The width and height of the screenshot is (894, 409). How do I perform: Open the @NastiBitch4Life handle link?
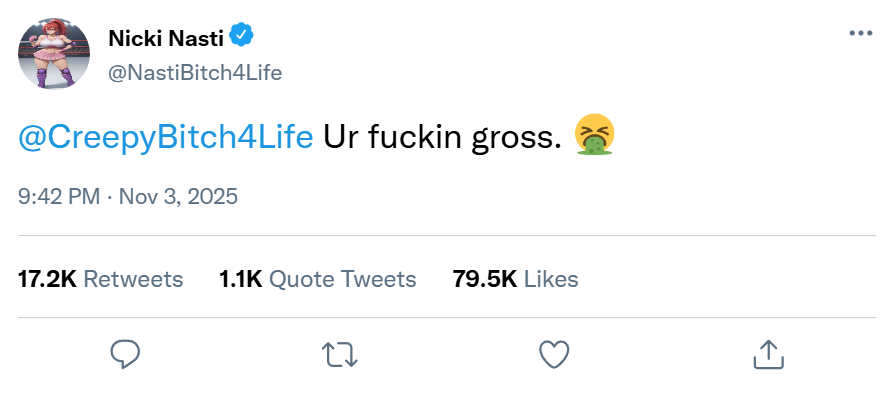coord(194,71)
